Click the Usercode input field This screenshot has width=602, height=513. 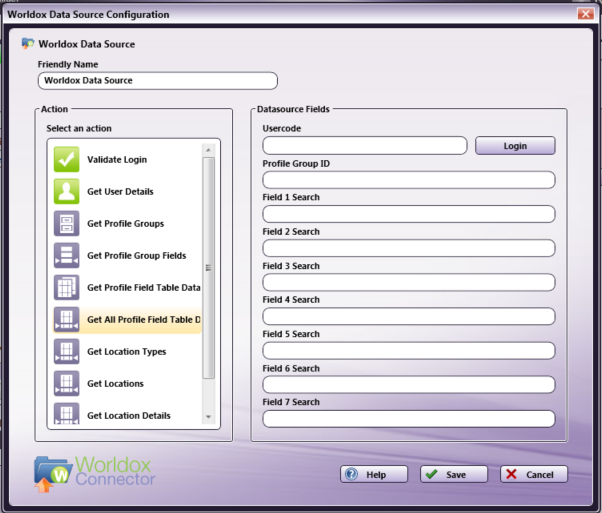click(x=365, y=146)
